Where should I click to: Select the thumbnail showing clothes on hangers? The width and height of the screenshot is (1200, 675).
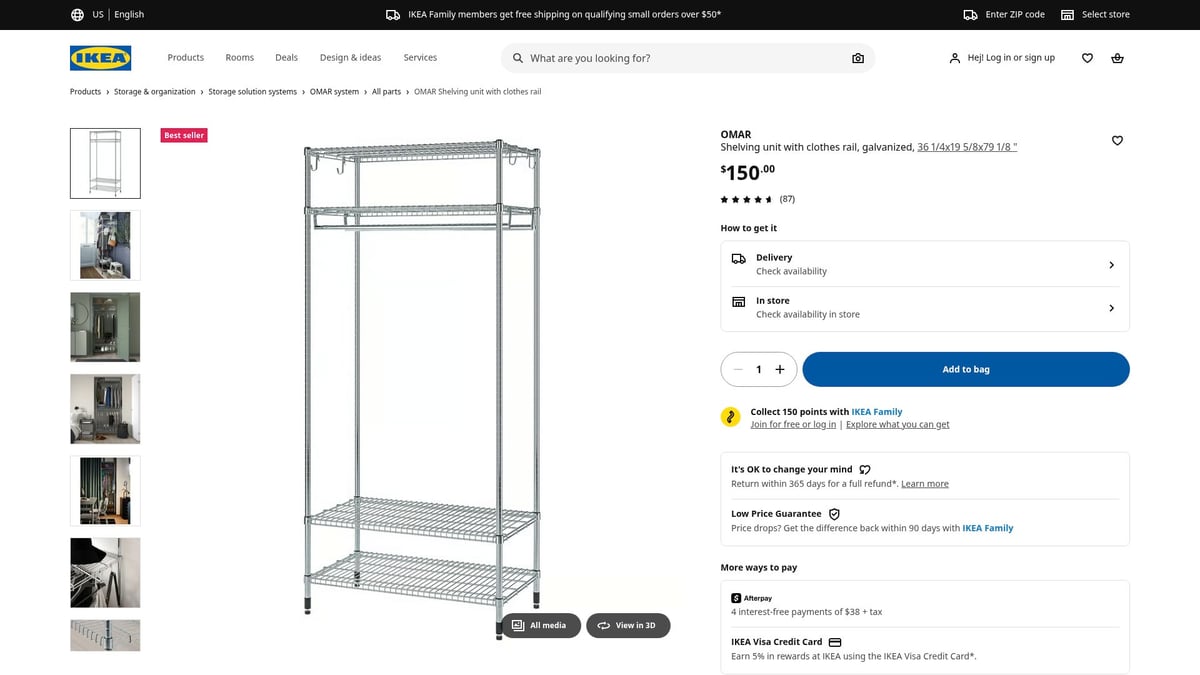tap(105, 408)
